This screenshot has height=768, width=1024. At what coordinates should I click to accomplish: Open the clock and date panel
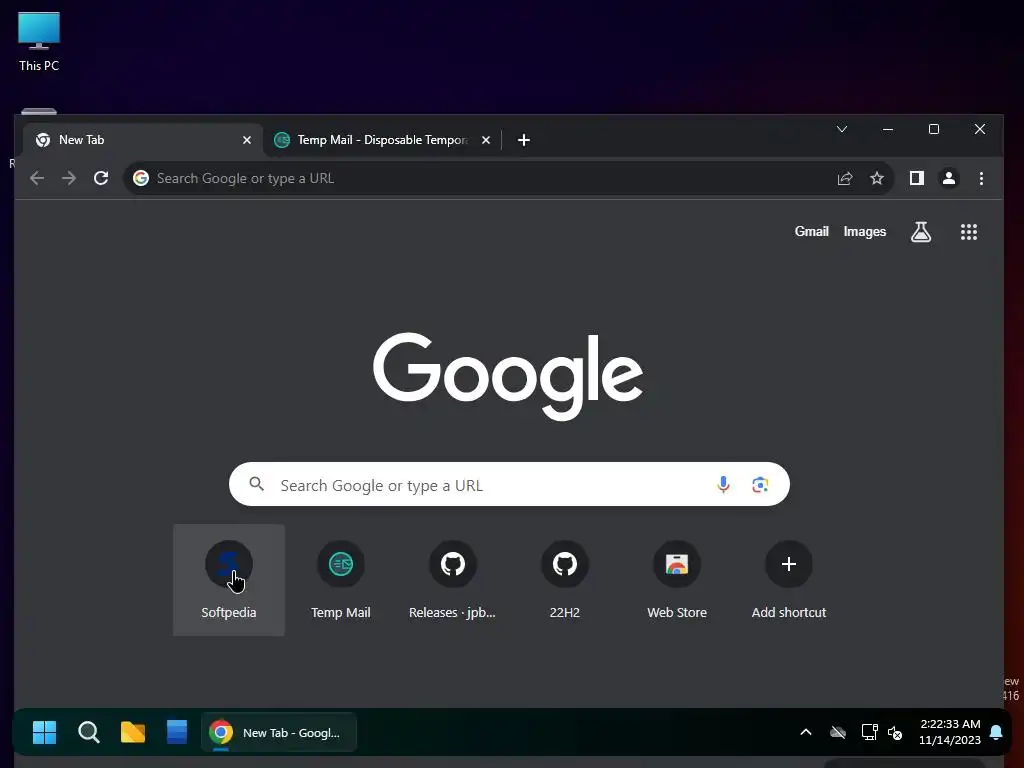pyautogui.click(x=950, y=732)
